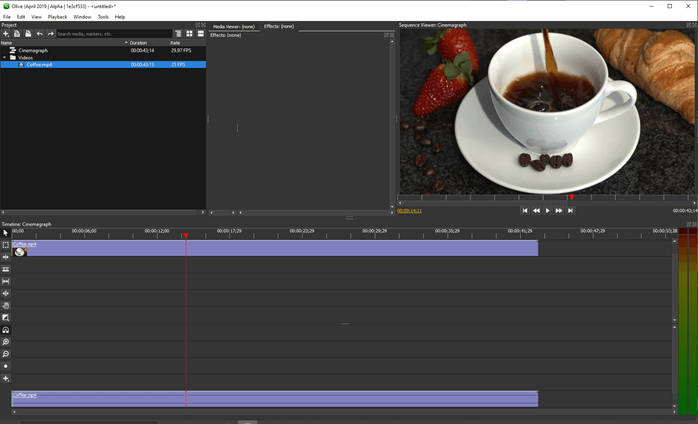Select the Ripple tool in timeline toolbar
This screenshot has width=698, height=424.
[6, 257]
